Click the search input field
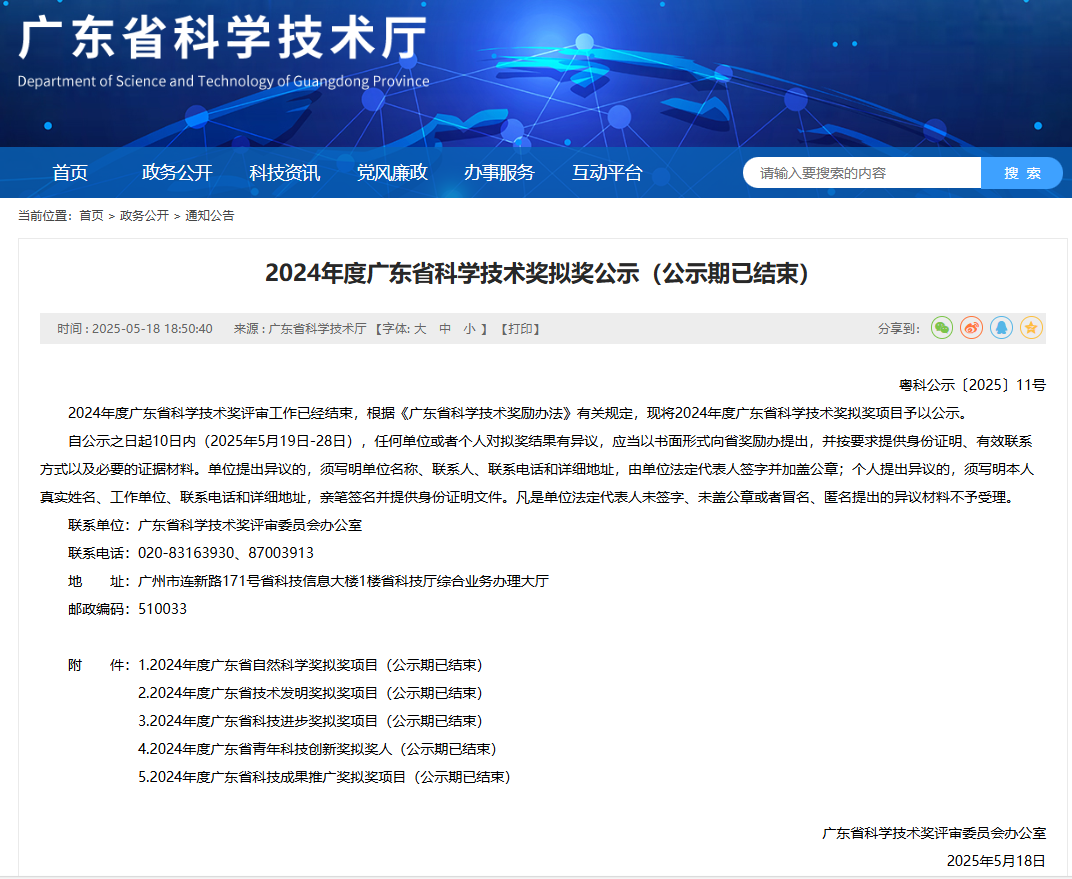This screenshot has height=879, width=1072. click(861, 173)
